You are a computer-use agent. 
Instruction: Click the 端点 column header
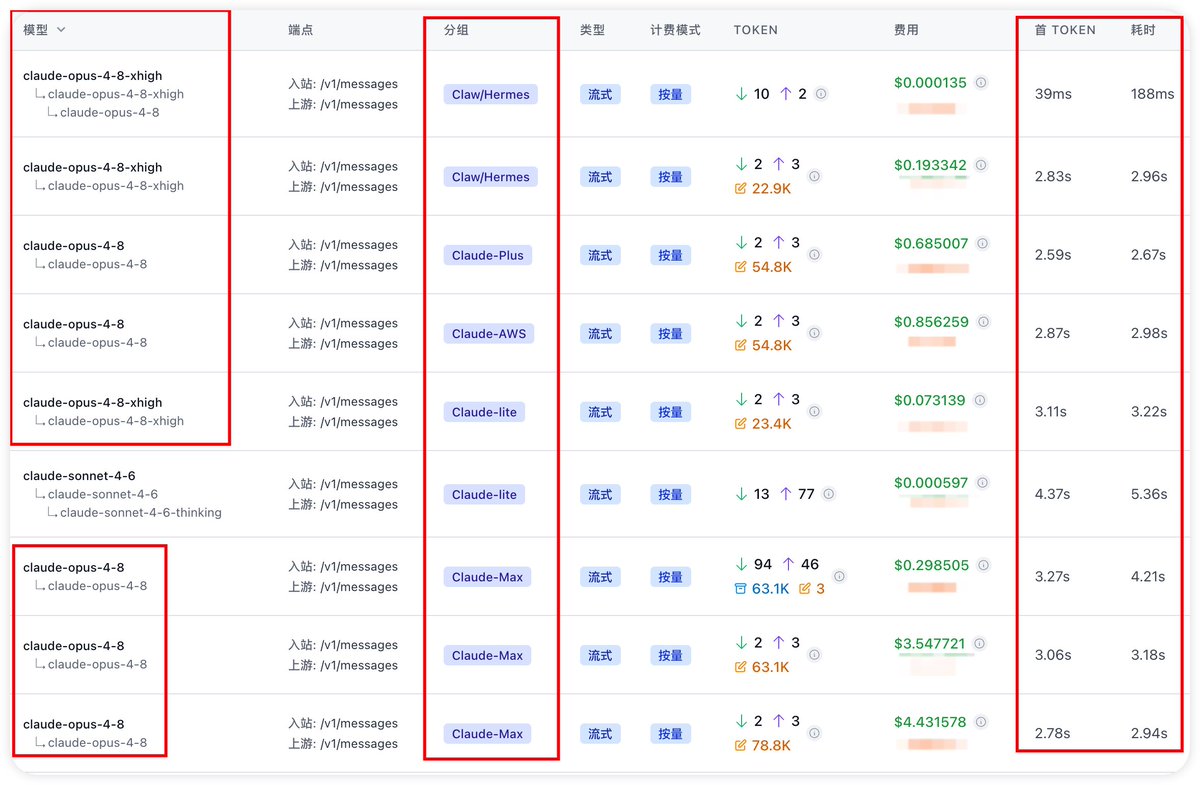300,30
